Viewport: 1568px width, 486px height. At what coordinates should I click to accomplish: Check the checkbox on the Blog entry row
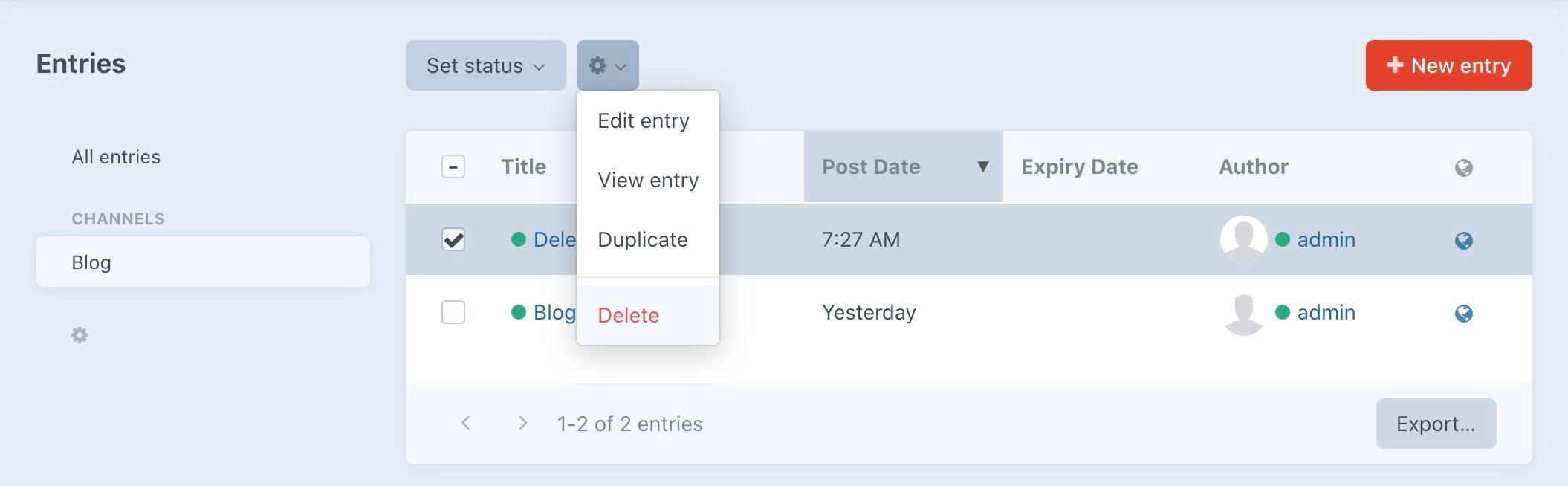(x=454, y=312)
